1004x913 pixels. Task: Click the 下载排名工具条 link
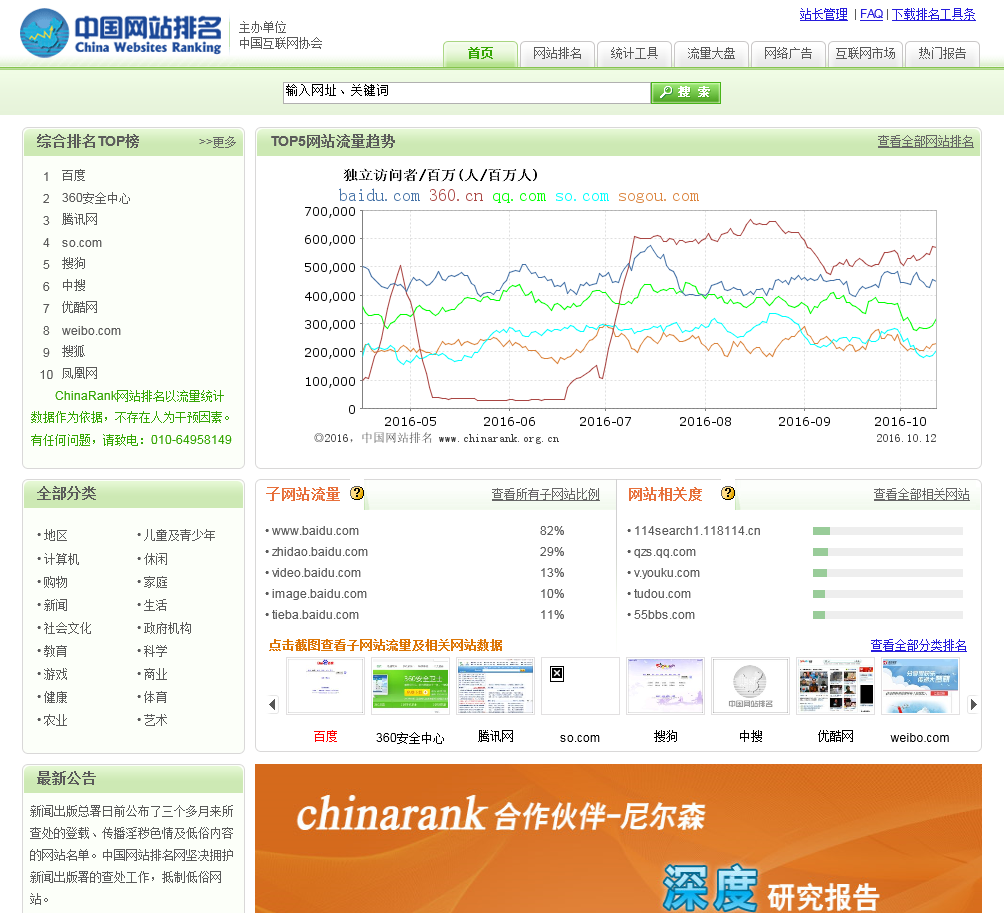pyautogui.click(x=934, y=14)
